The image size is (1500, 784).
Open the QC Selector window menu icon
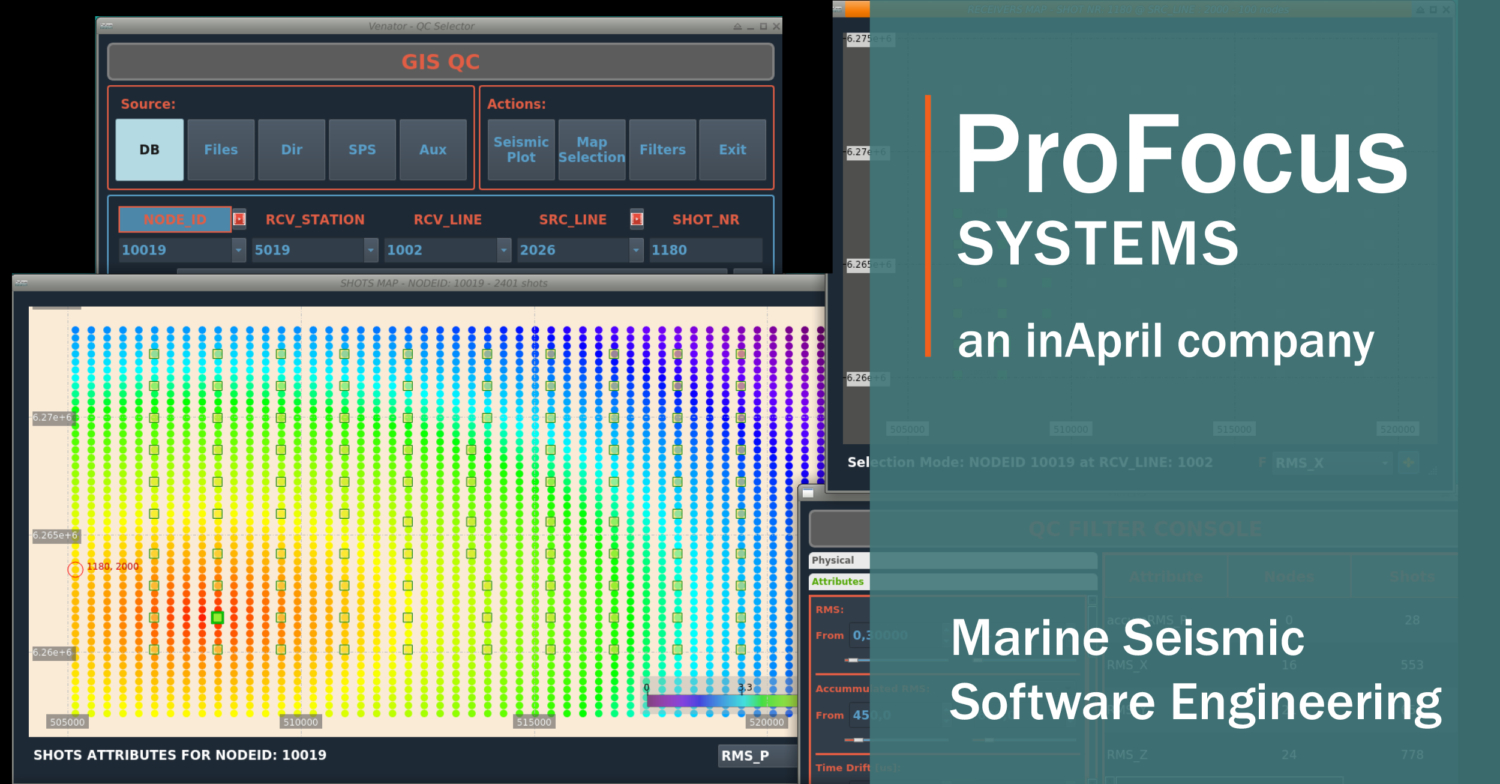104,26
